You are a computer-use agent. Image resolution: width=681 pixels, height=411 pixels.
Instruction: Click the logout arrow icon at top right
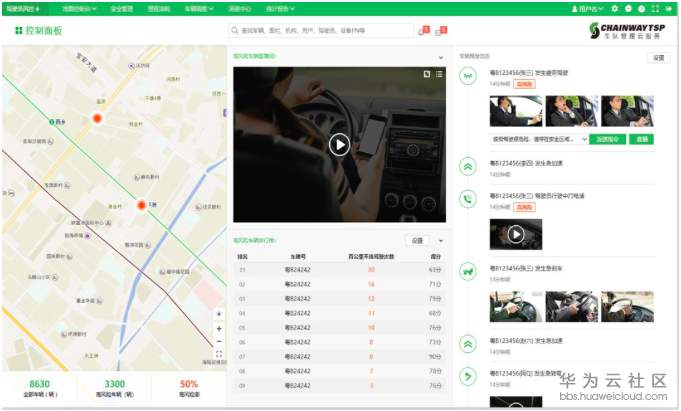(669, 9)
